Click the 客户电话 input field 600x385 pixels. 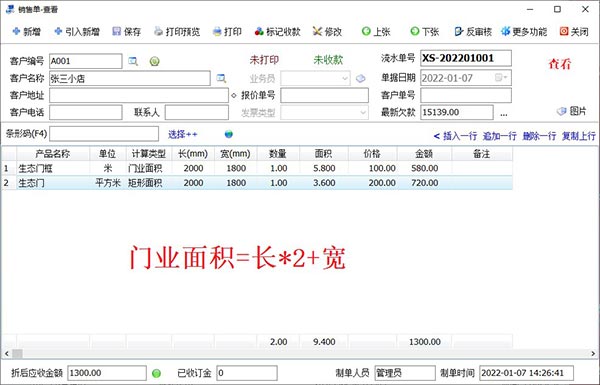point(86,113)
